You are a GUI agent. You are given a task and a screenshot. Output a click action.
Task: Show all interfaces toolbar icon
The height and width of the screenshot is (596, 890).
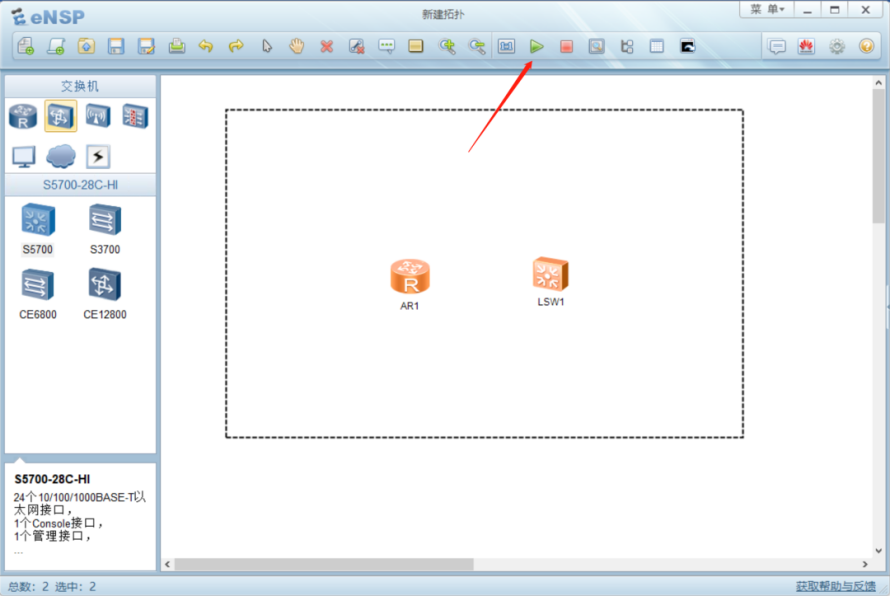point(627,46)
